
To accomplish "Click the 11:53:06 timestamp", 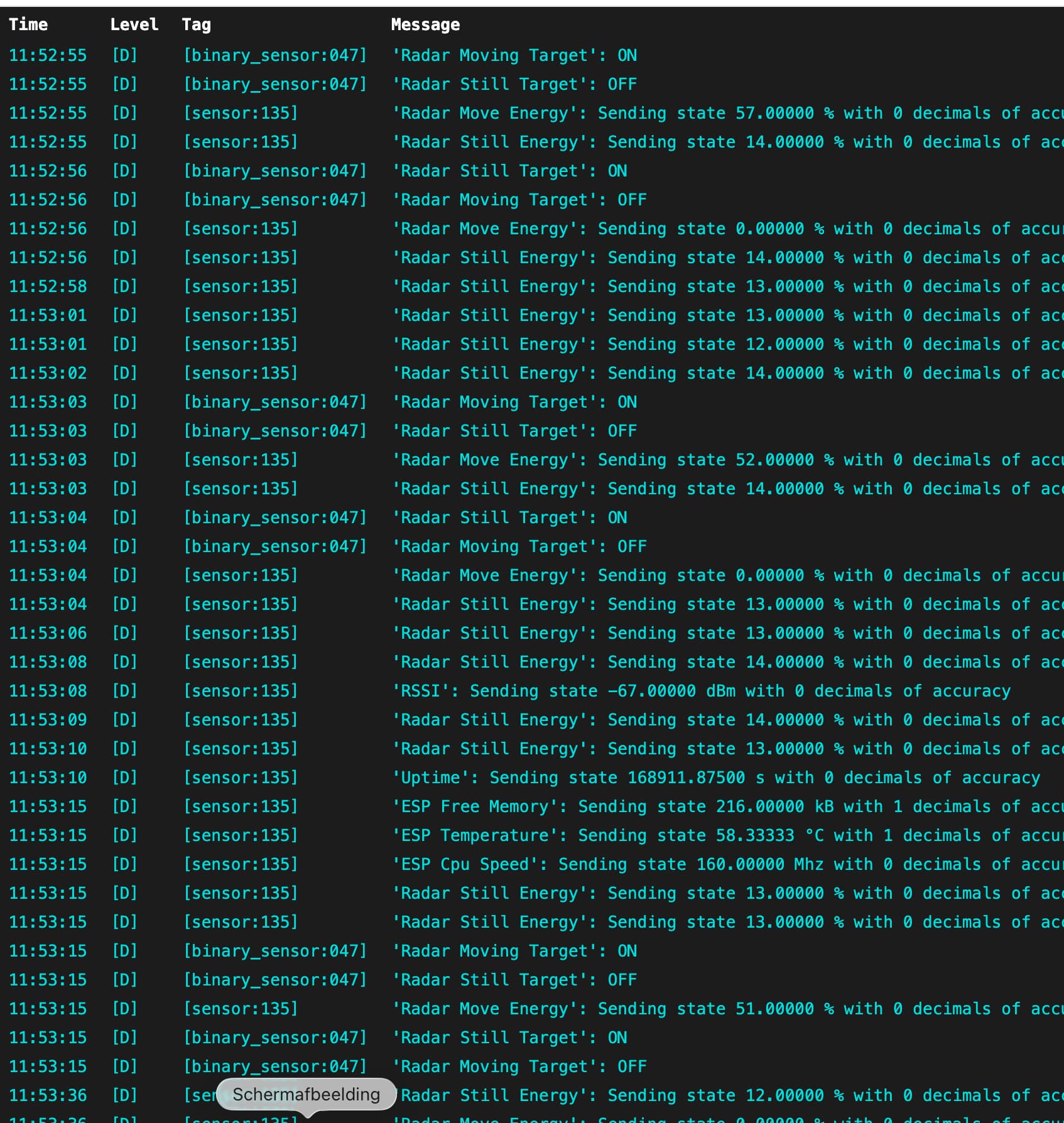I will pos(48,633).
